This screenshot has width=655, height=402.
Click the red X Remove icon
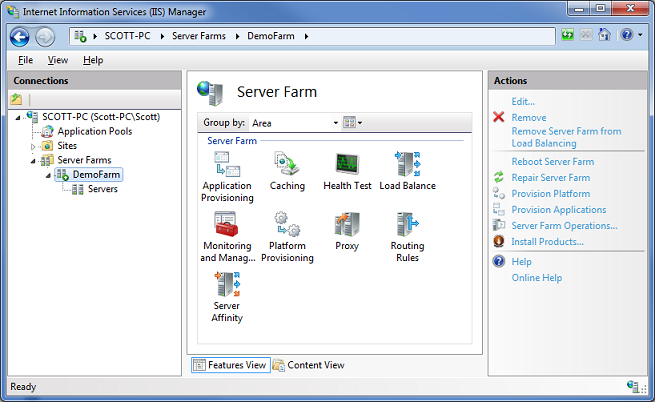point(499,117)
